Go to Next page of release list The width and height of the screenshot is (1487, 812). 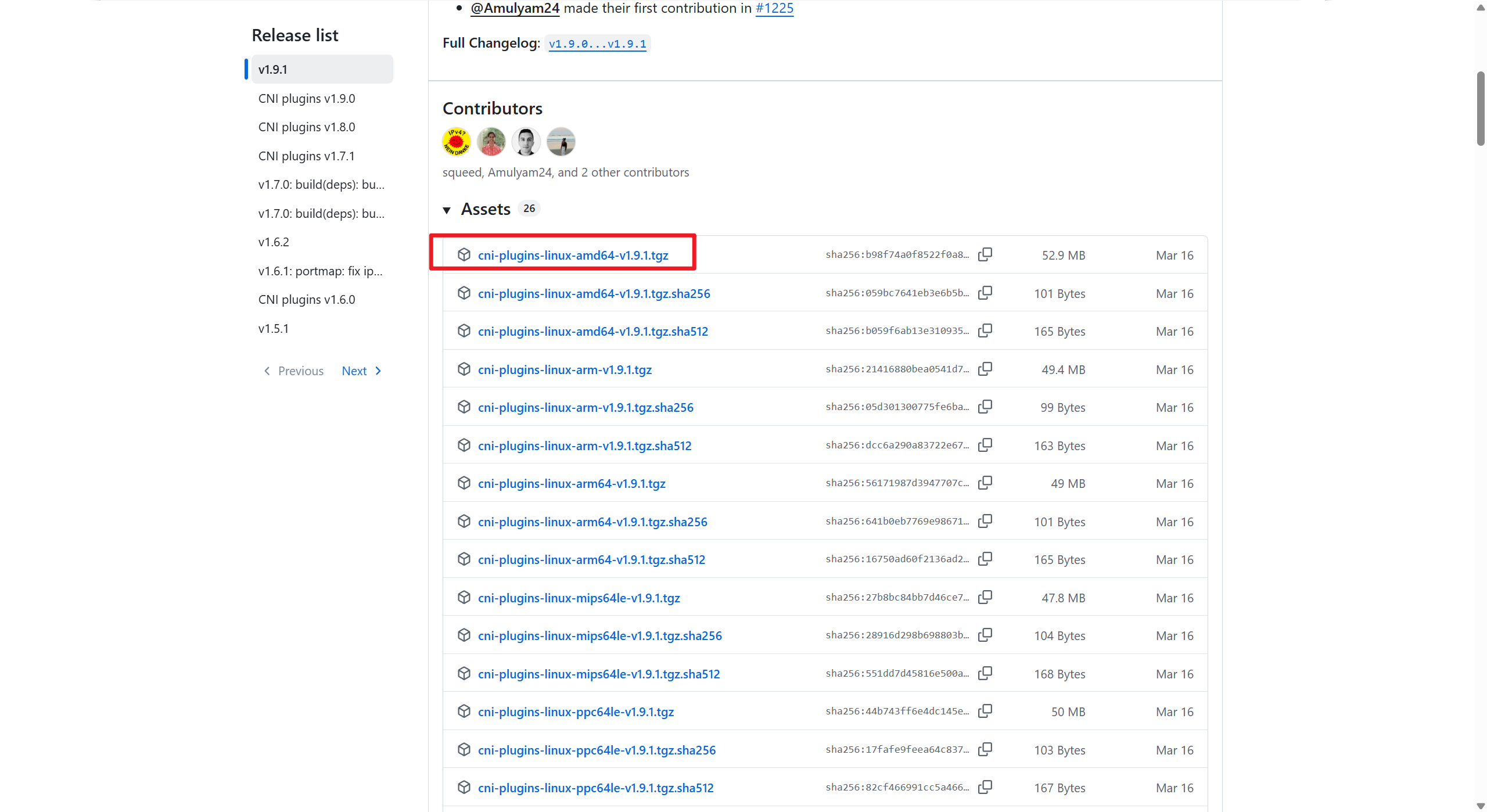[x=361, y=371]
